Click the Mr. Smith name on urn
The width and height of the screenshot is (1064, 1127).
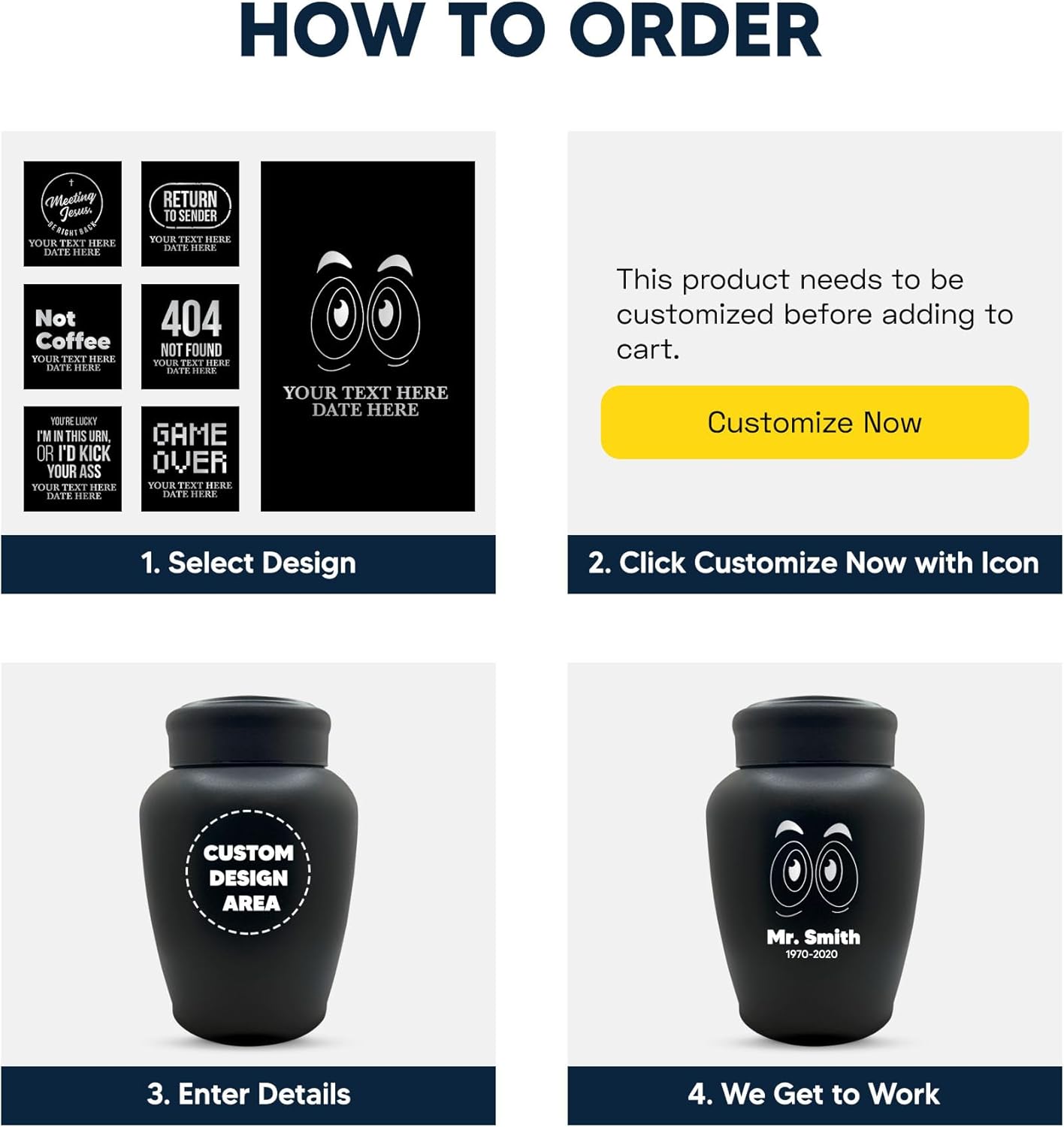[813, 937]
